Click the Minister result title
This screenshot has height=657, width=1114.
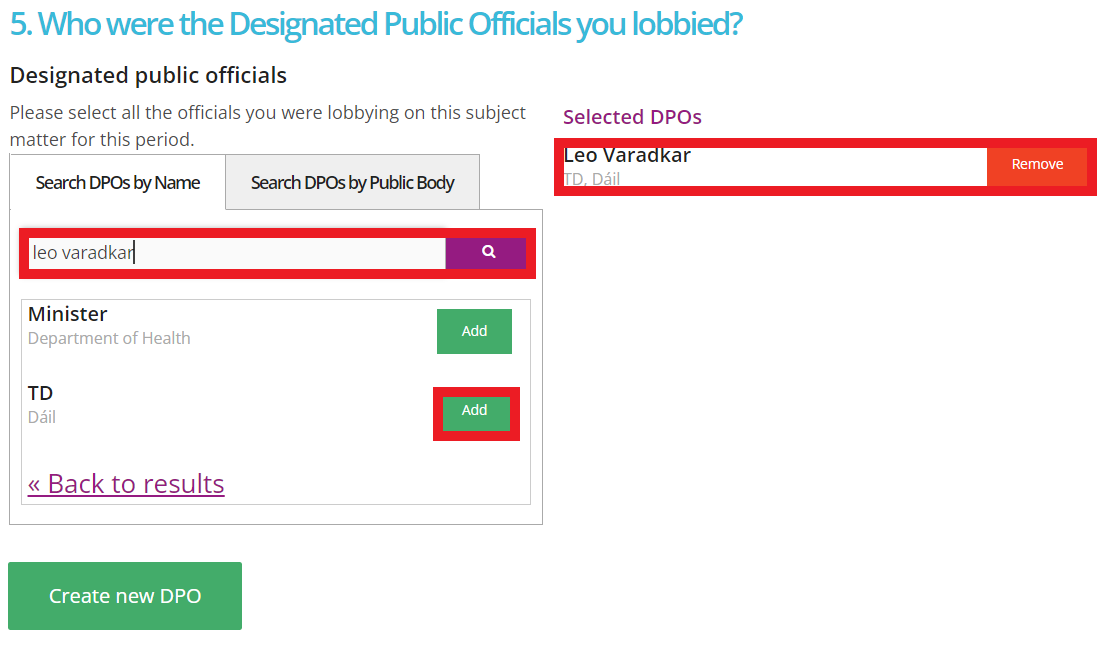point(68,314)
